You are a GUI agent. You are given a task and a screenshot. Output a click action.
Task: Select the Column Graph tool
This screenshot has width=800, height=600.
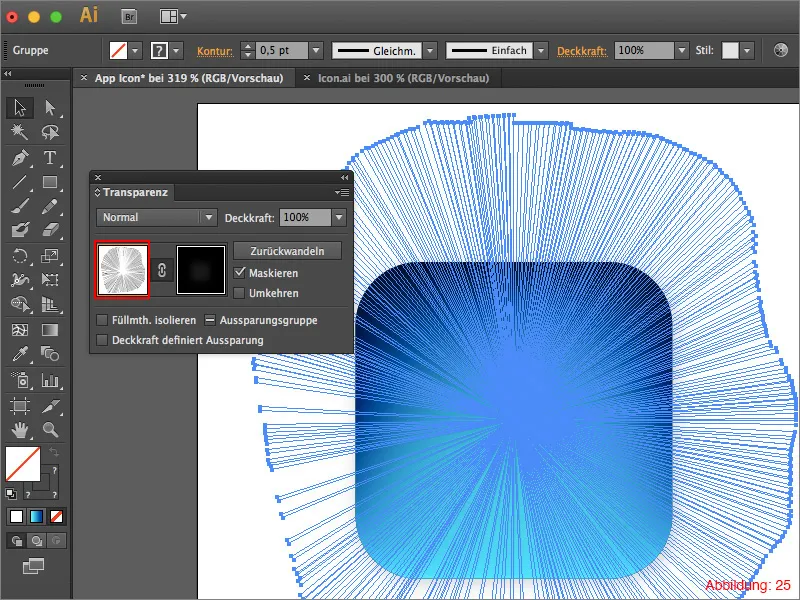pyautogui.click(x=50, y=380)
